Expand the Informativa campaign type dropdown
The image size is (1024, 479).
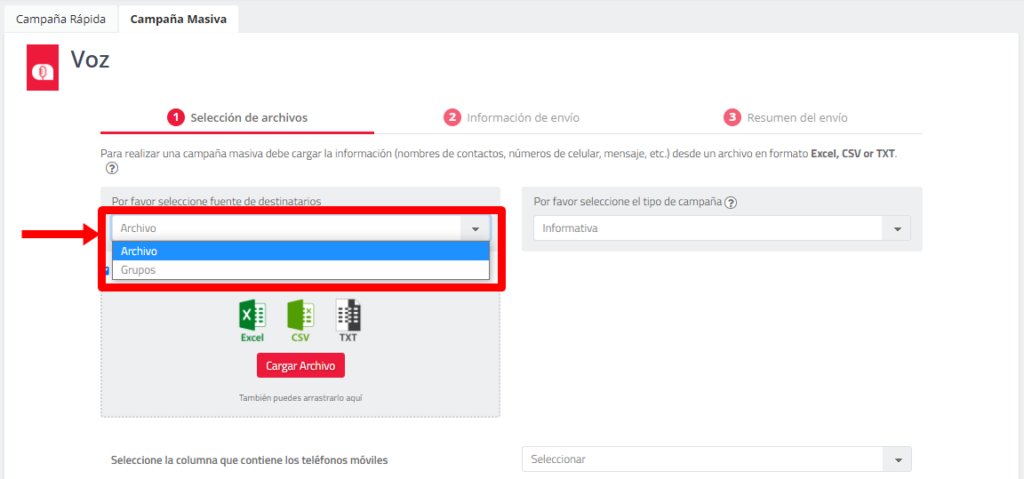pyautogui.click(x=896, y=229)
